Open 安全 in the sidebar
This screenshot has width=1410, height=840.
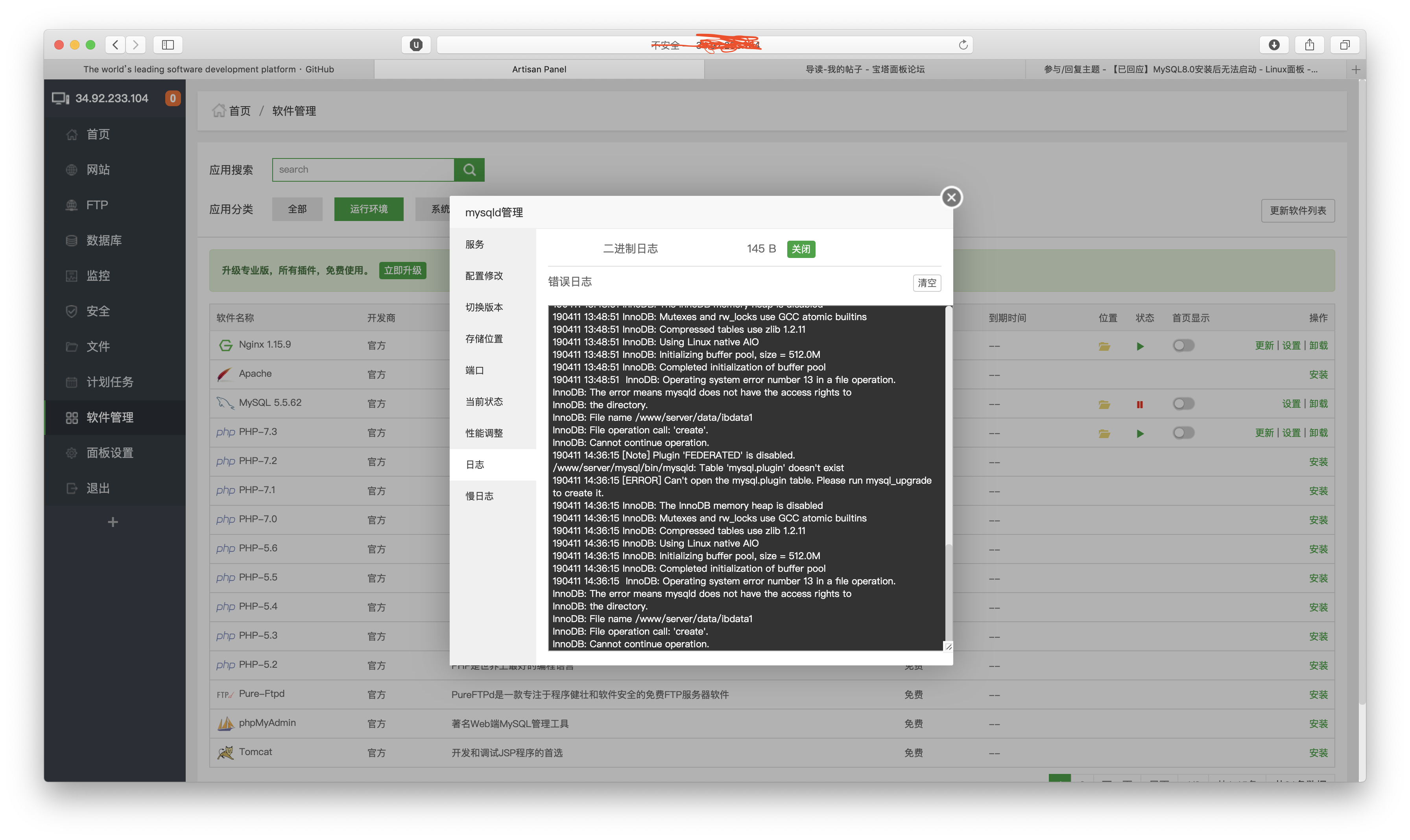(115, 311)
